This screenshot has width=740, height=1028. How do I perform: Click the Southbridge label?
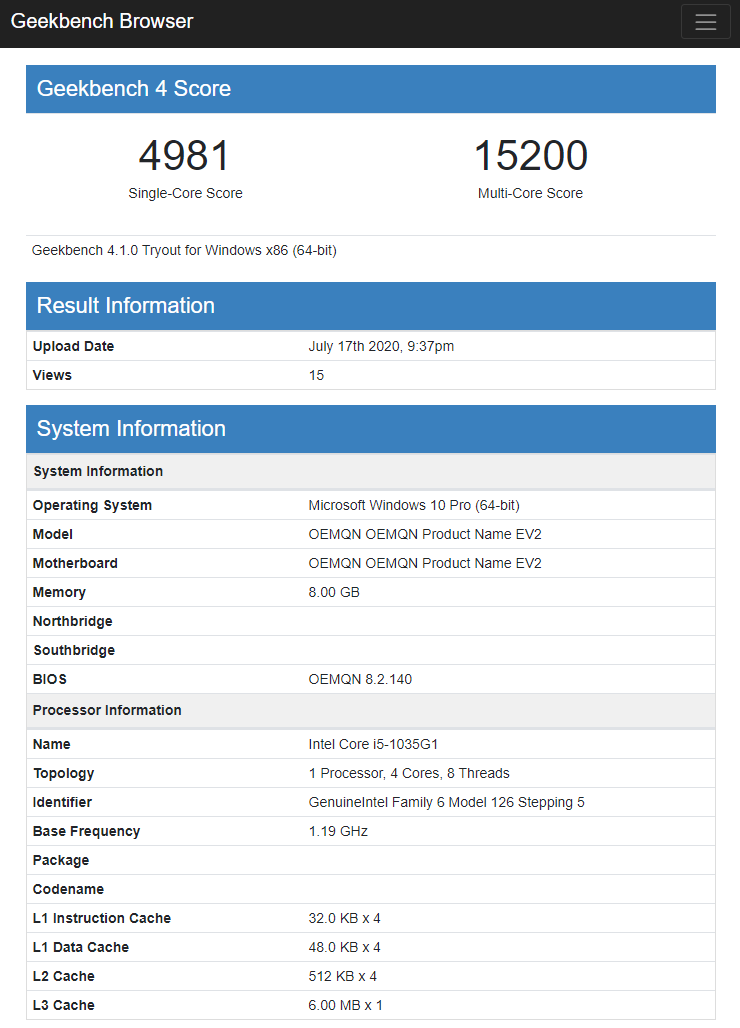coord(74,650)
